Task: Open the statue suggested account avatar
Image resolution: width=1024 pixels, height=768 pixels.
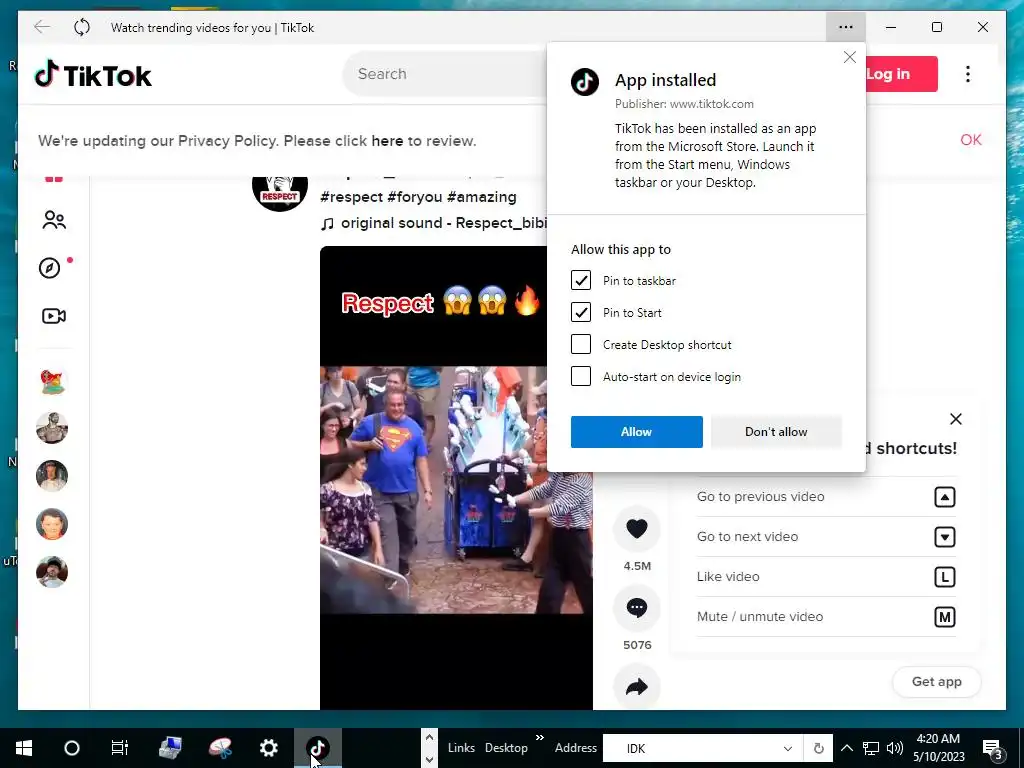Action: pos(52,428)
